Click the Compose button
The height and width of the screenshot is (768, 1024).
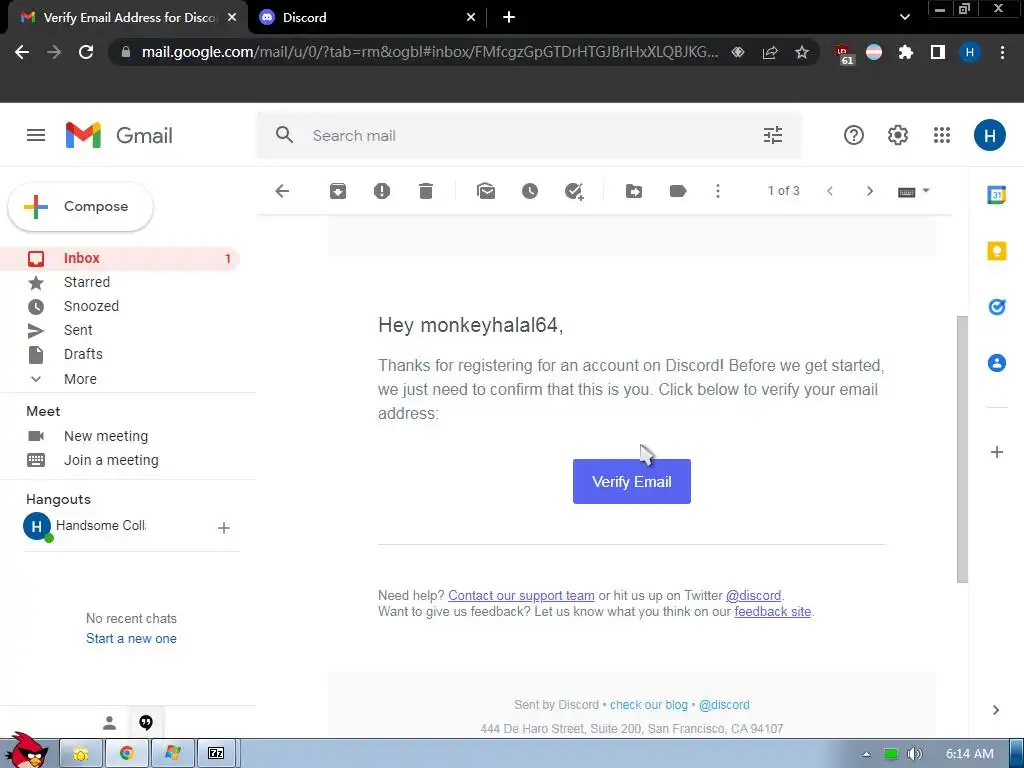coord(80,206)
